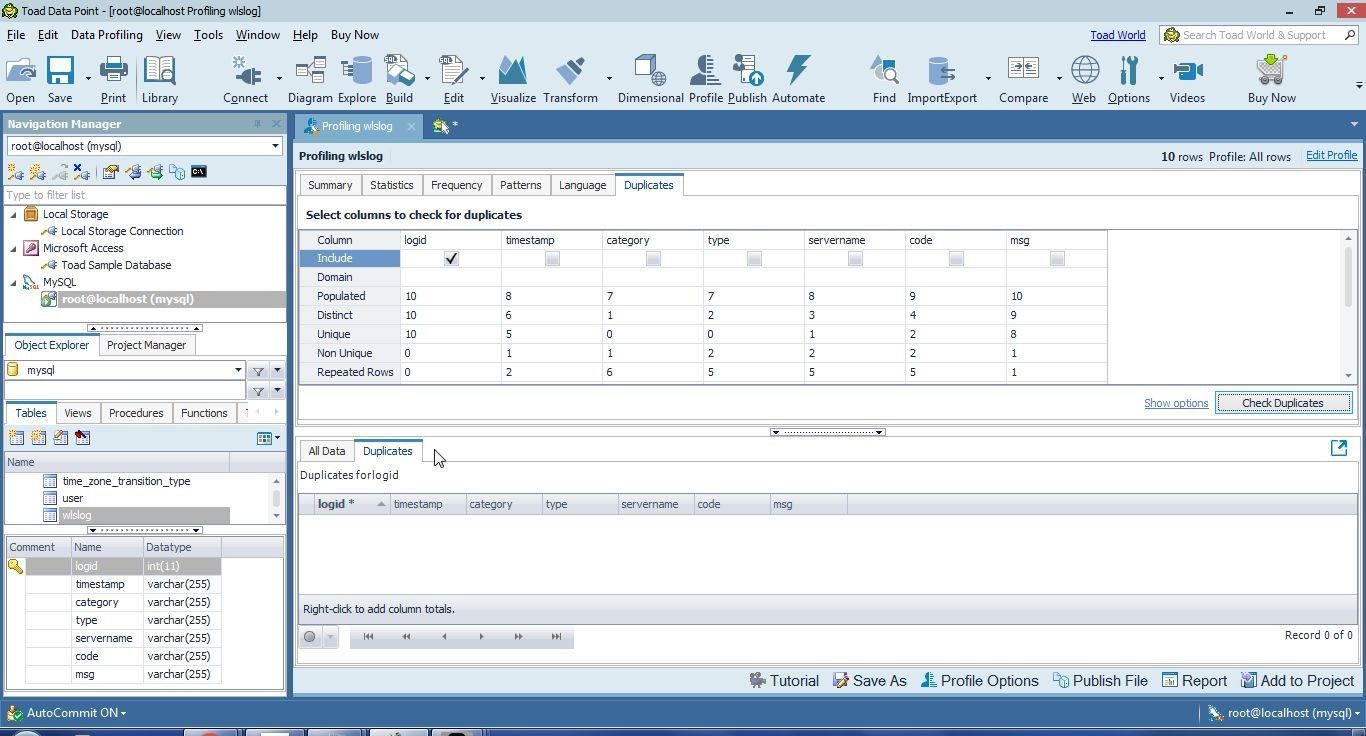Open the Build query tool

[x=399, y=79]
